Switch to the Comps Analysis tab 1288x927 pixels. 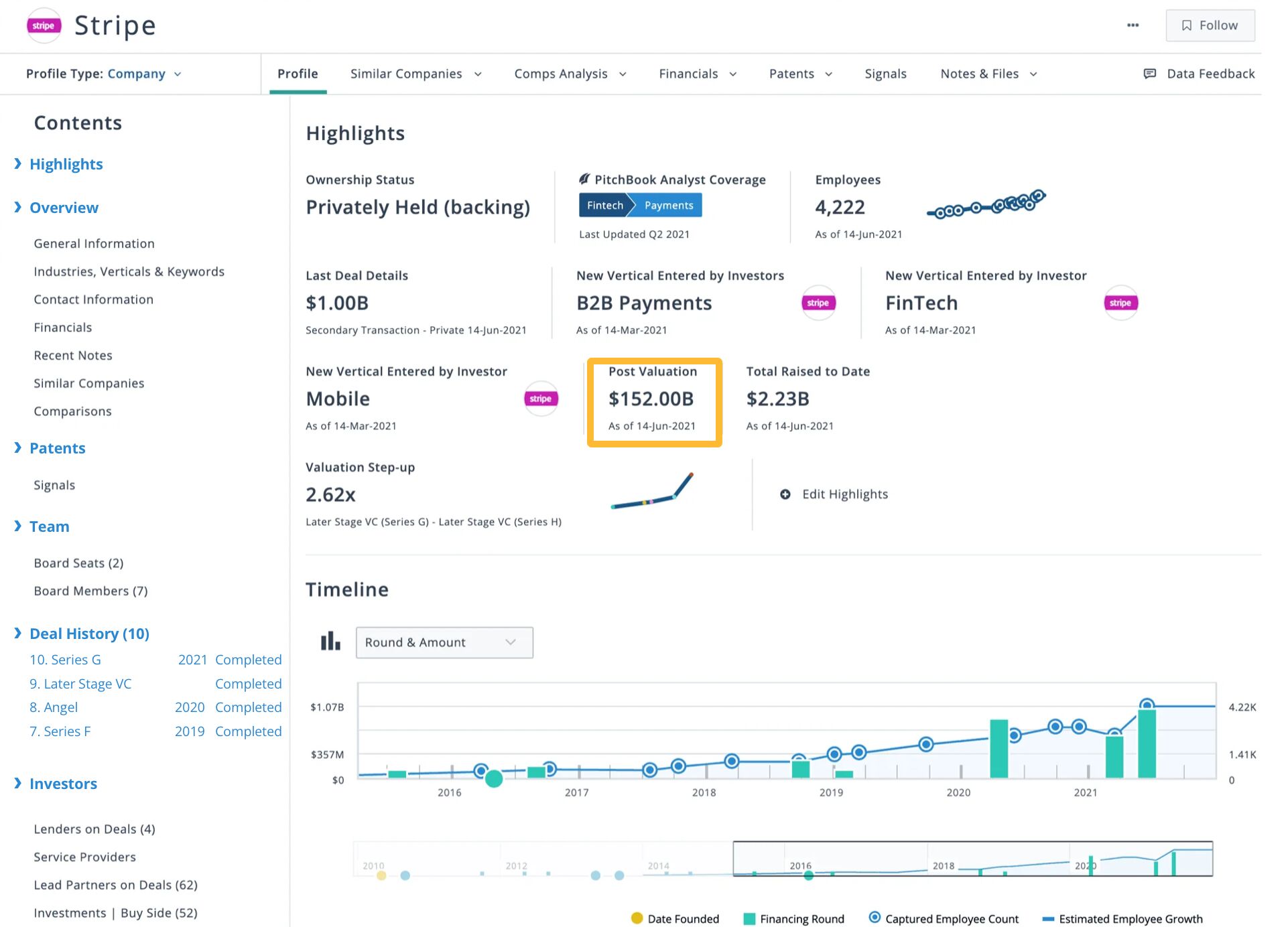[x=561, y=74]
